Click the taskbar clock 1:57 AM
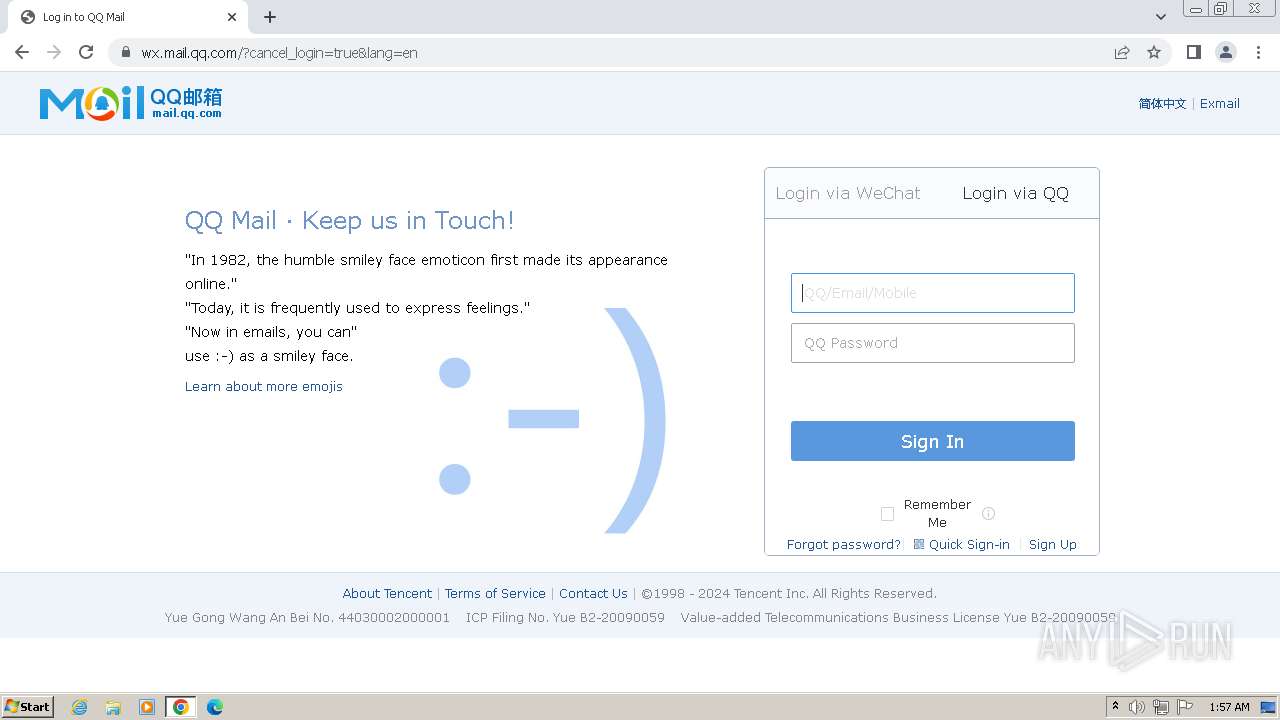Image resolution: width=1280 pixels, height=720 pixels. (1229, 707)
